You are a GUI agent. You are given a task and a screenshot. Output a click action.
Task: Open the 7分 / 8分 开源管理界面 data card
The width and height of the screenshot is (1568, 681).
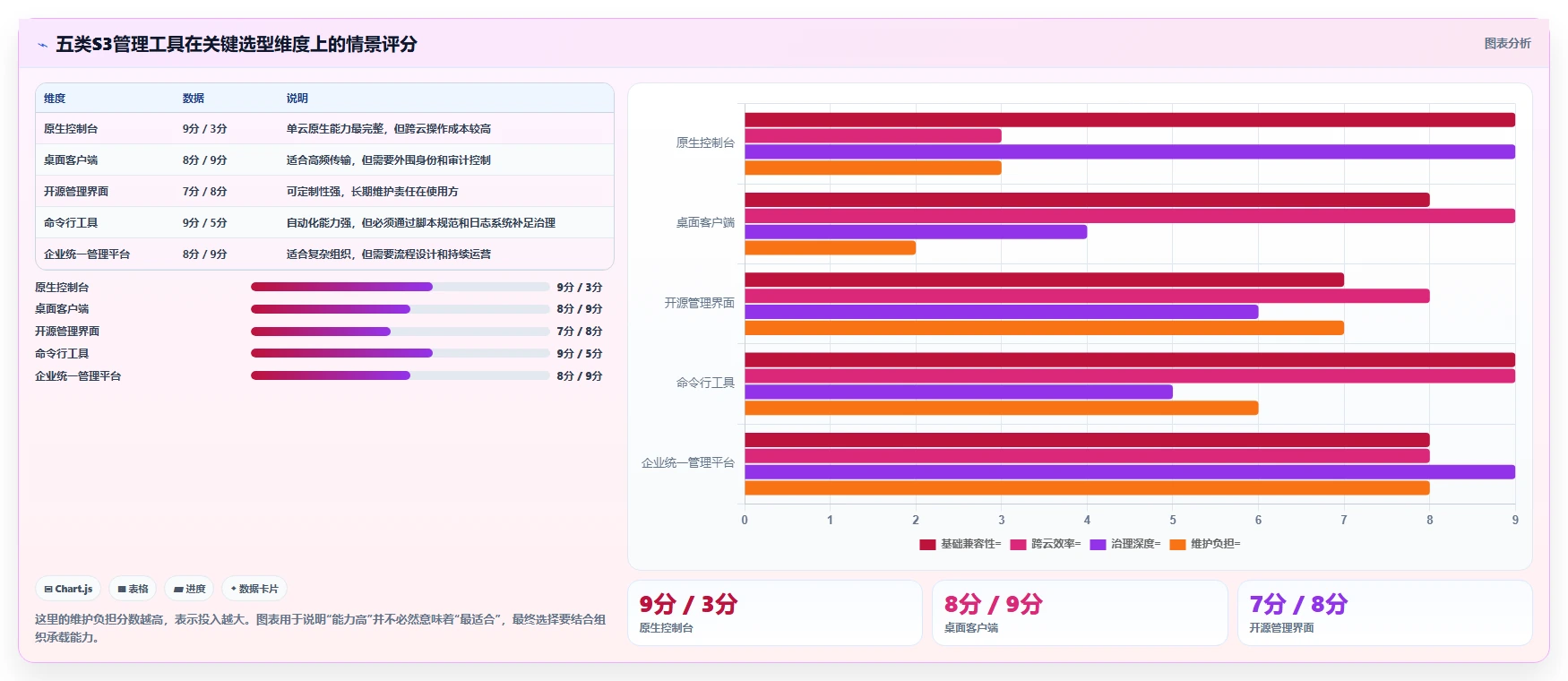click(x=1385, y=613)
